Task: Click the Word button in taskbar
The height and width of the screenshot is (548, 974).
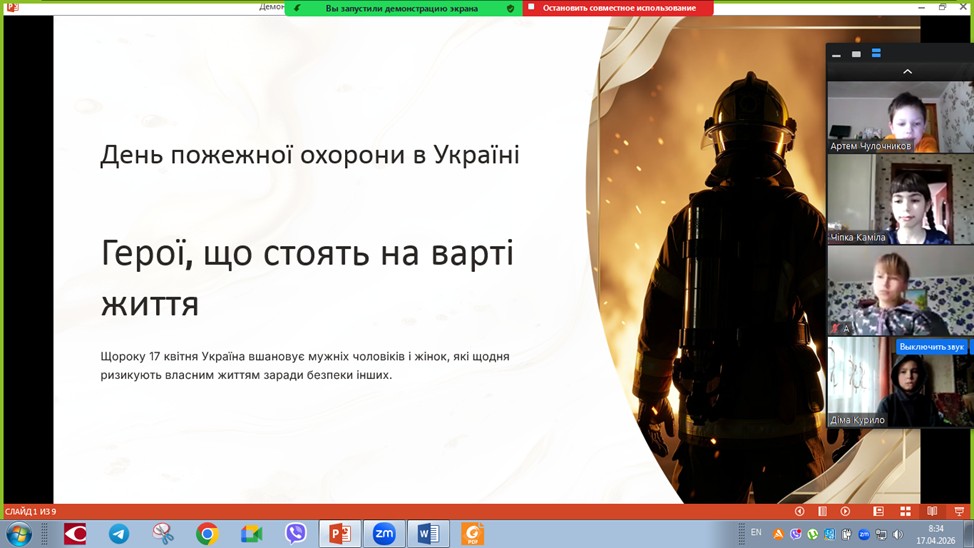Action: pos(428,534)
